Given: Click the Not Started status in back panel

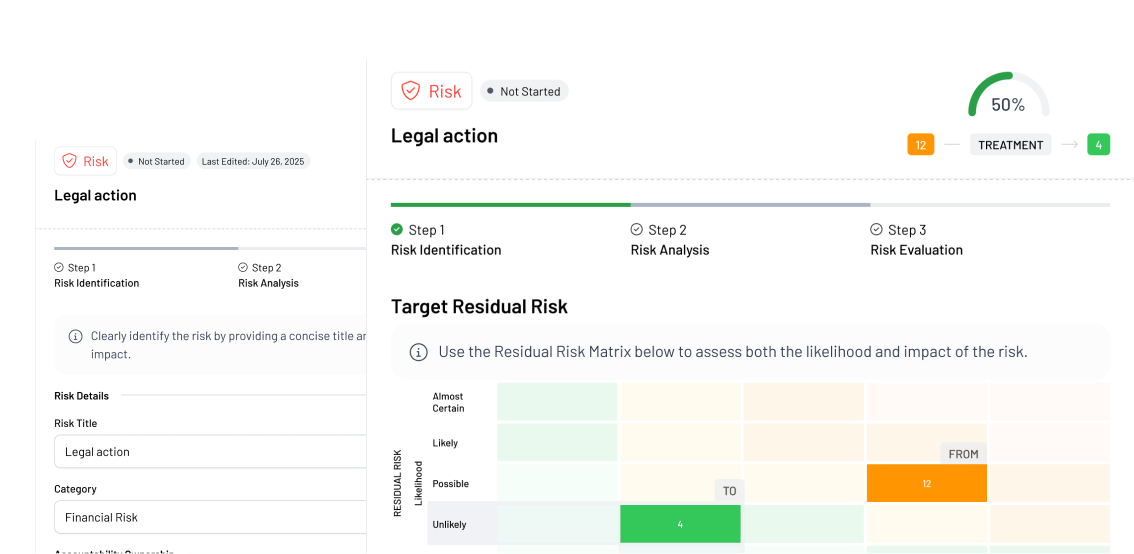Looking at the screenshot, I should [155, 161].
